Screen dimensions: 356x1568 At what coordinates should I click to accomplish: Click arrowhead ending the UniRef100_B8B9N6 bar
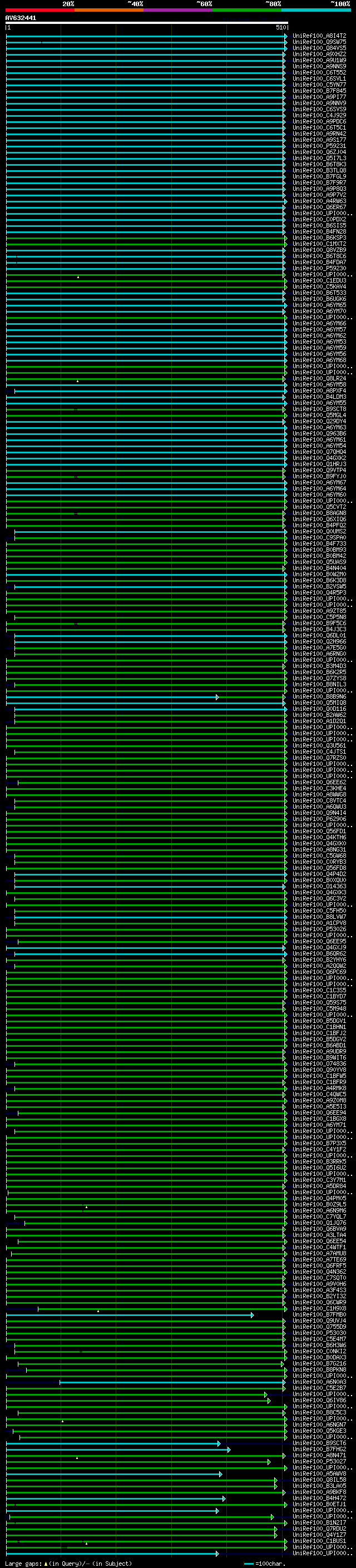tap(217, 697)
